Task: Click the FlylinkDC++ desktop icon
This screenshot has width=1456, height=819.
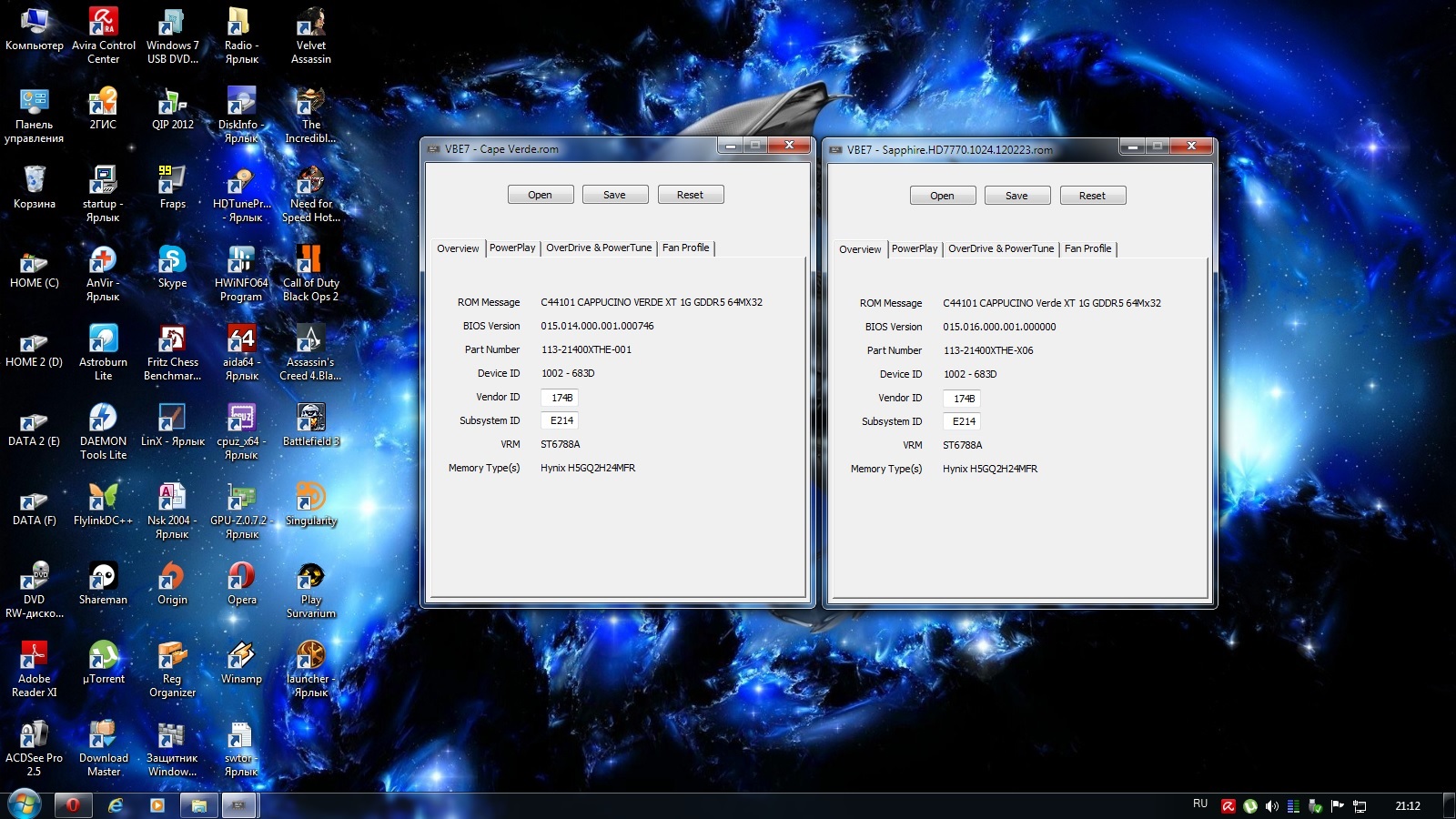Action: pyautogui.click(x=104, y=504)
